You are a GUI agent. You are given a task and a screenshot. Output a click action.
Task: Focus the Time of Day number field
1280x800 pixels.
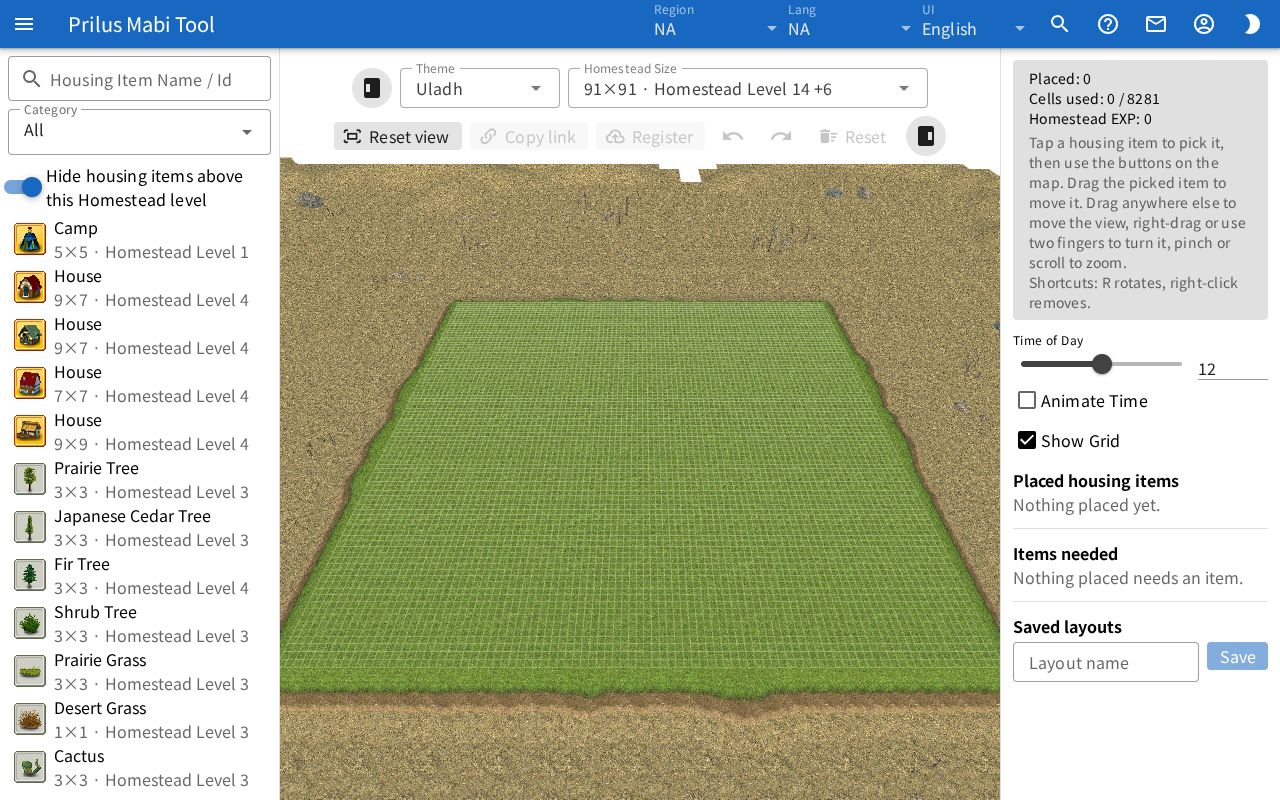(x=1233, y=368)
